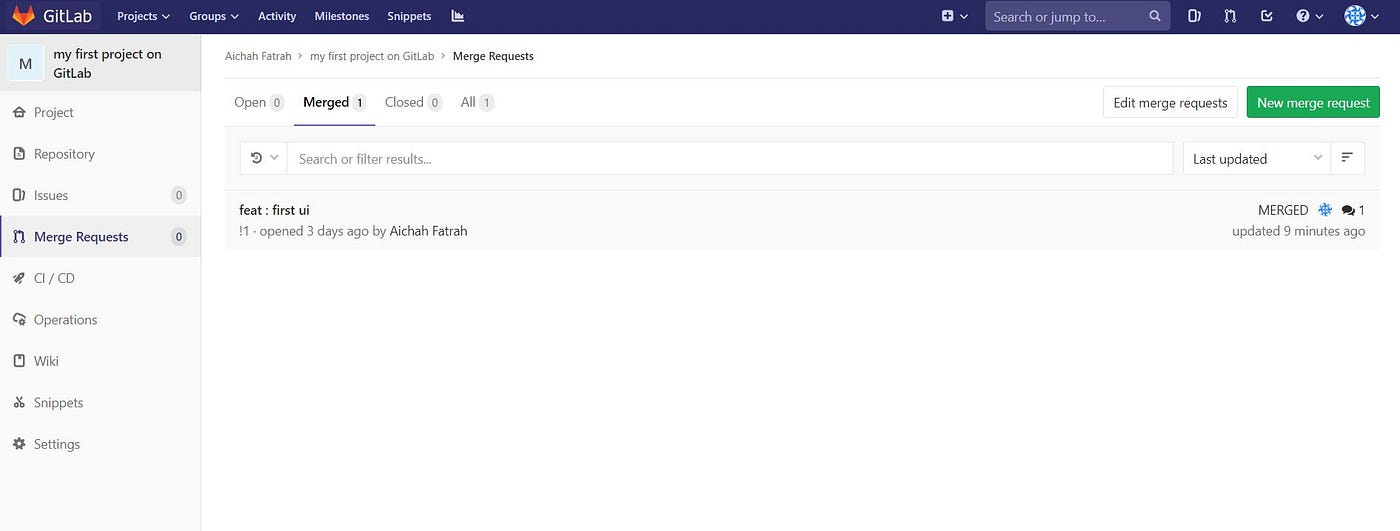Expand the Groups menu

[214, 16]
